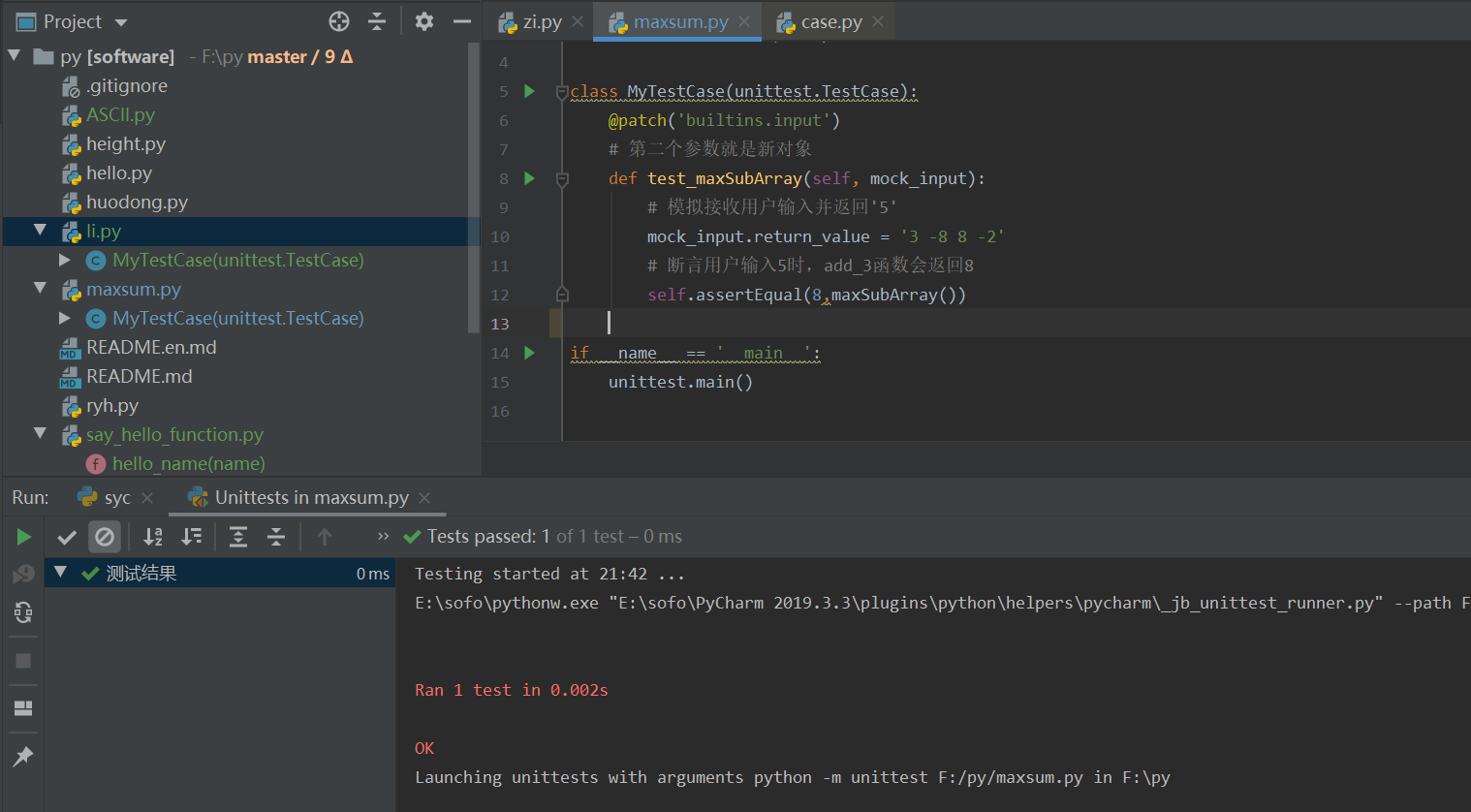Switch to the case.py editor tab

click(x=829, y=22)
